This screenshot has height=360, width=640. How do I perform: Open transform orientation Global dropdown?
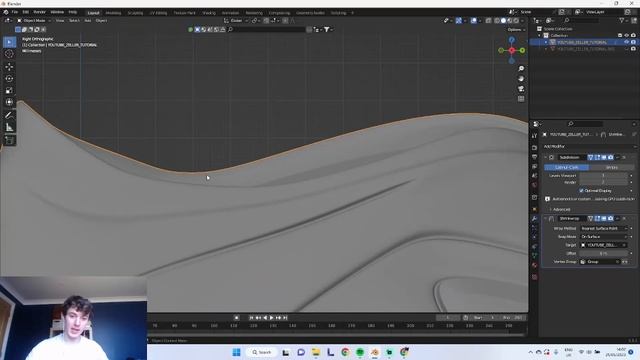pyautogui.click(x=236, y=20)
